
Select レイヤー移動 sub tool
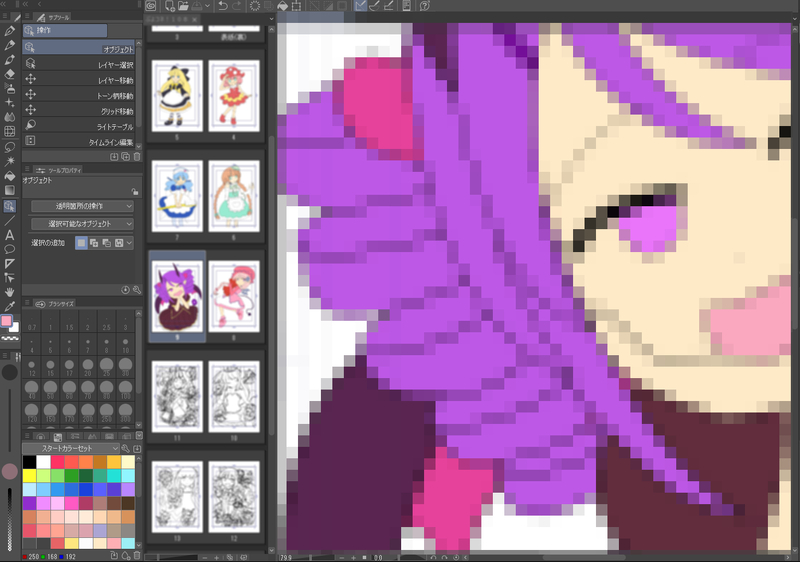point(79,79)
